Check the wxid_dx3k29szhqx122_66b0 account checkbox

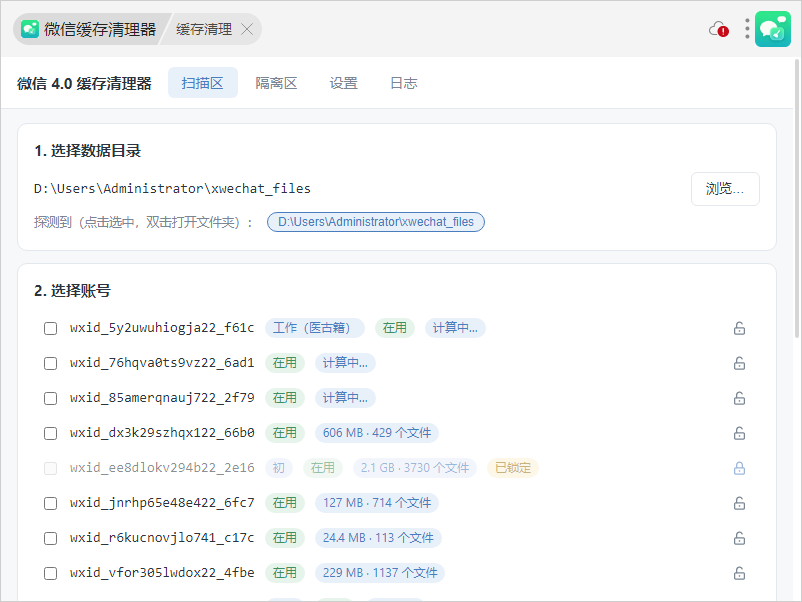point(51,433)
